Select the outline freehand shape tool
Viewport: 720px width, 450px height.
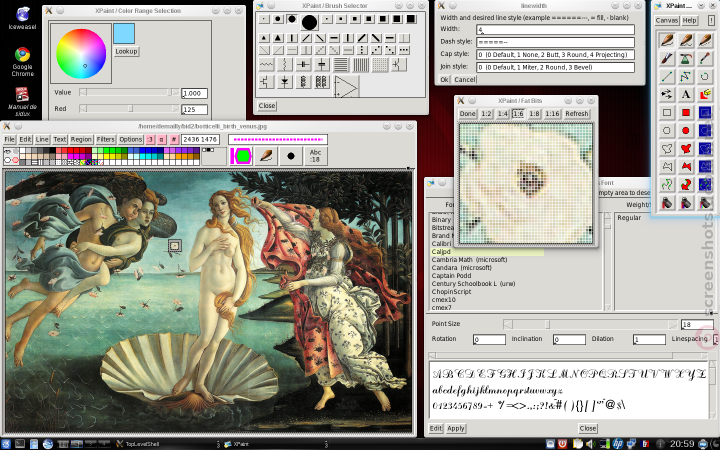tap(667, 148)
